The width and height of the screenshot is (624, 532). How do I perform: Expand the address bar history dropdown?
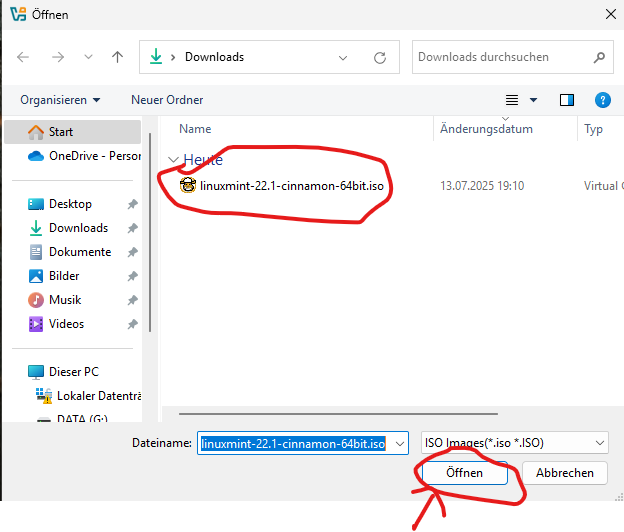coord(343,58)
